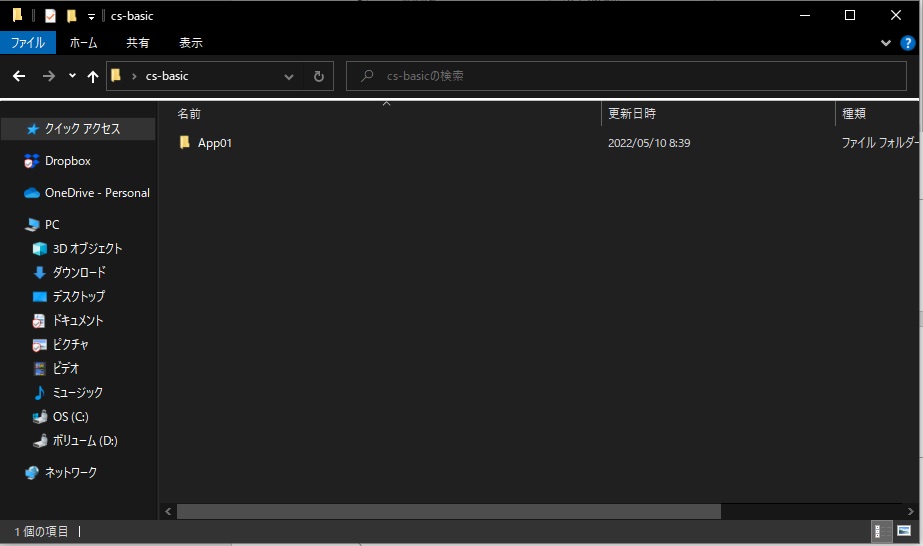The image size is (923, 546).
Task: Expand the ribbon with the chevron
Action: (x=886, y=43)
